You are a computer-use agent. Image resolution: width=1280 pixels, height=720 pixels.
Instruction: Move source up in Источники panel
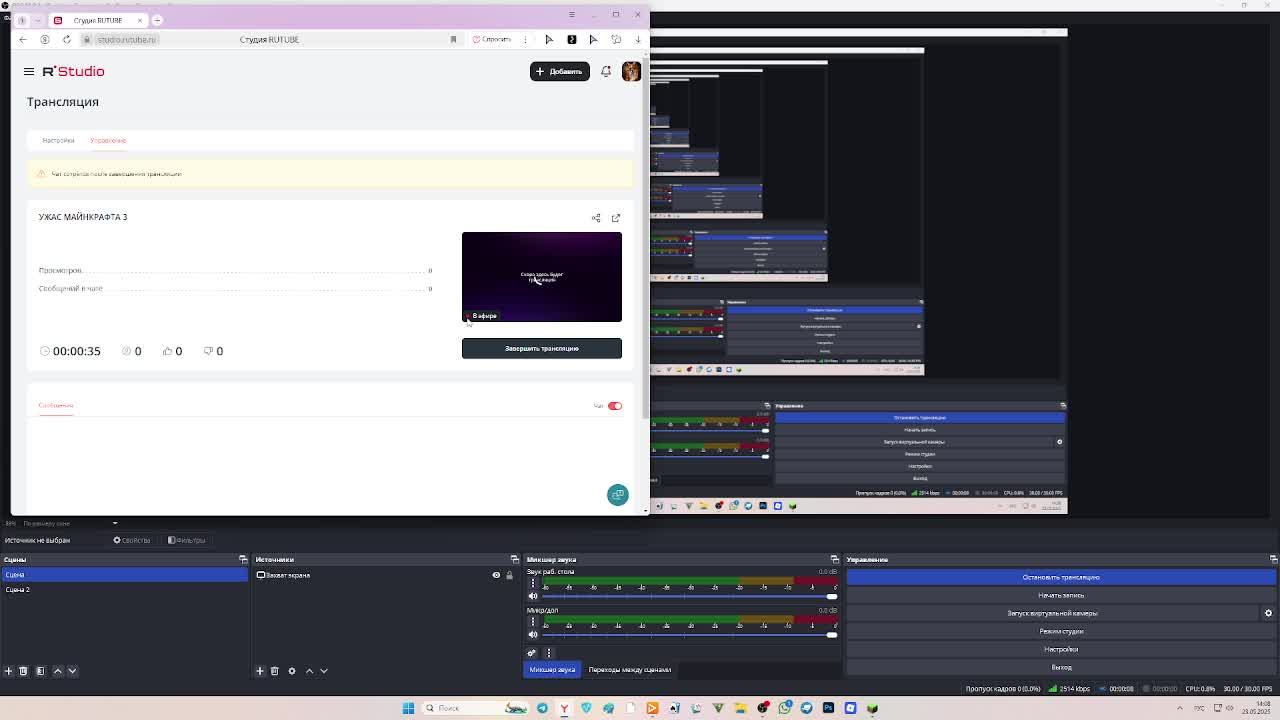[309, 671]
